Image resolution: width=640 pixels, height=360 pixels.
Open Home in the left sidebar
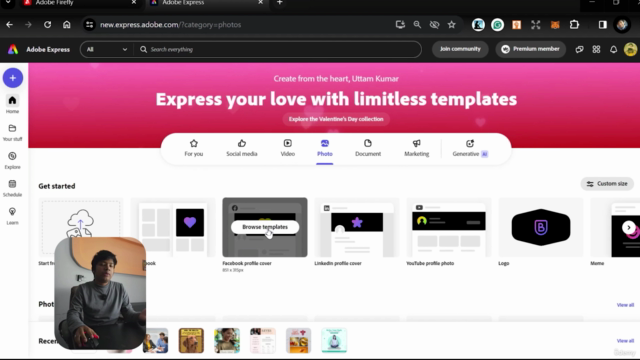tap(12, 104)
